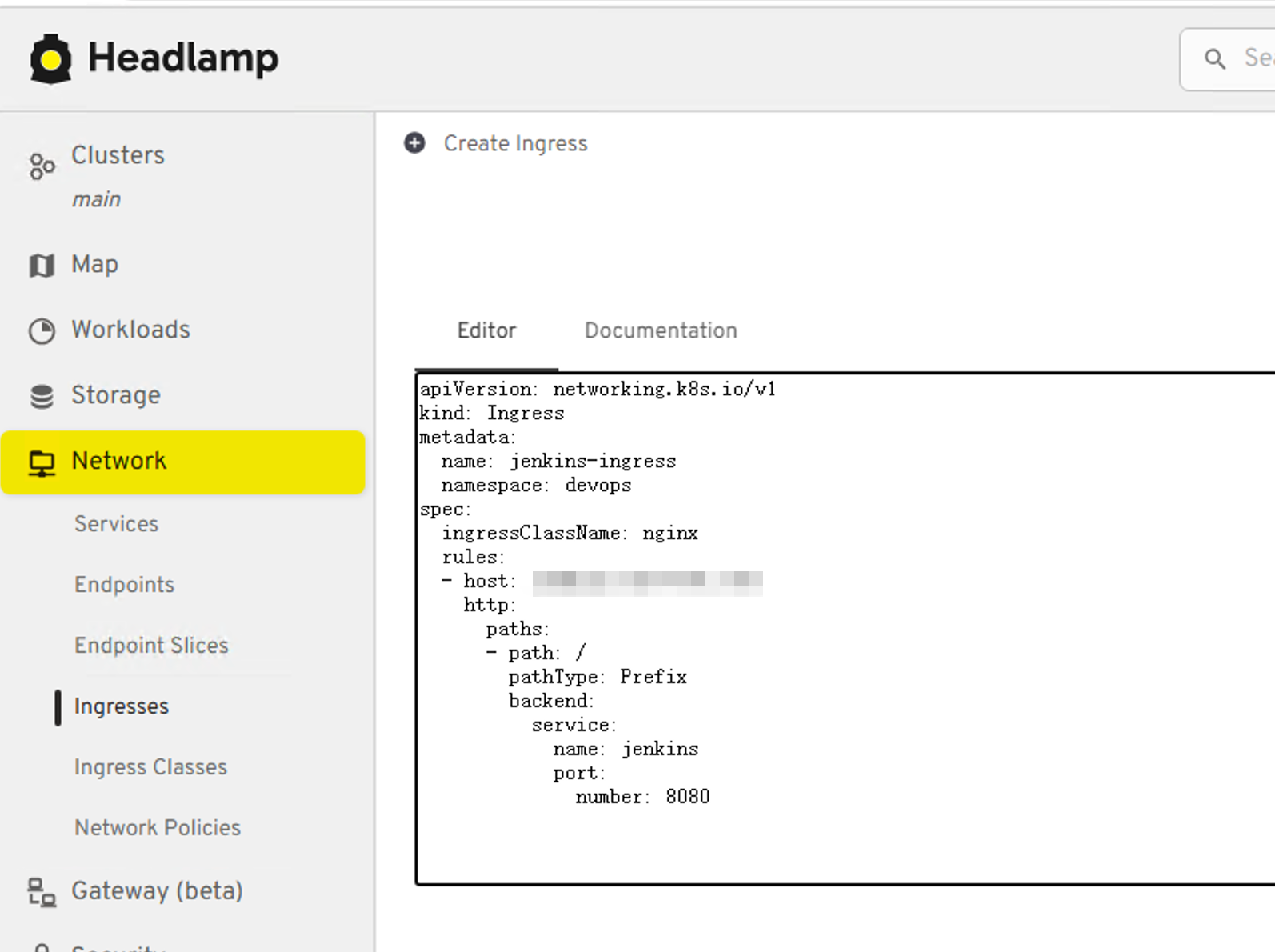The height and width of the screenshot is (952, 1275).
Task: Navigate to Network Policies
Action: click(x=158, y=828)
